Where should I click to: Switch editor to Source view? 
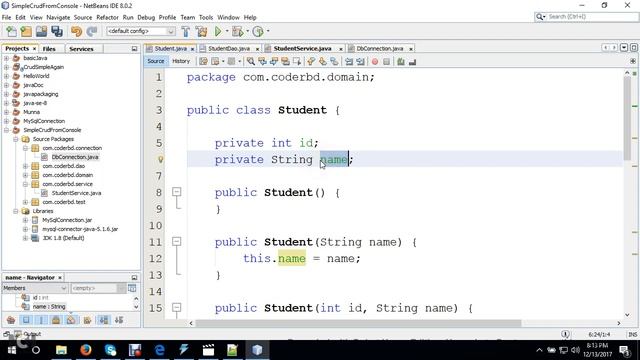[156, 61]
